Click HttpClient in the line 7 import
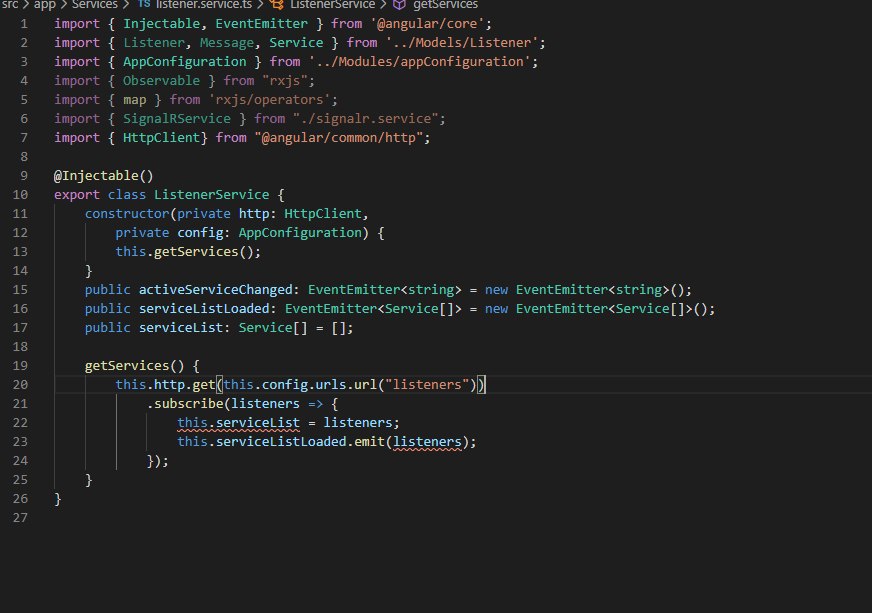The image size is (872, 613). (x=161, y=137)
